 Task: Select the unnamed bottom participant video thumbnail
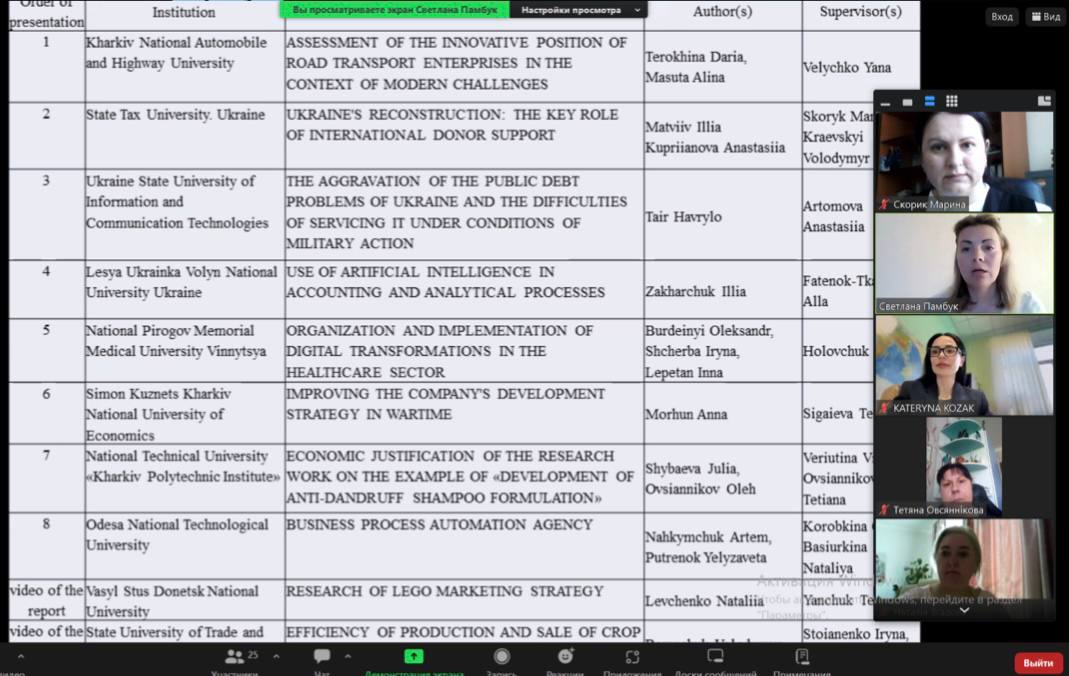click(x=964, y=569)
